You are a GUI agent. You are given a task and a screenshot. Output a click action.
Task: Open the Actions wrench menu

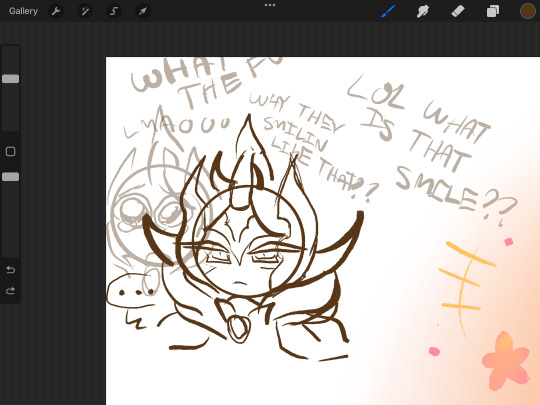pos(56,11)
